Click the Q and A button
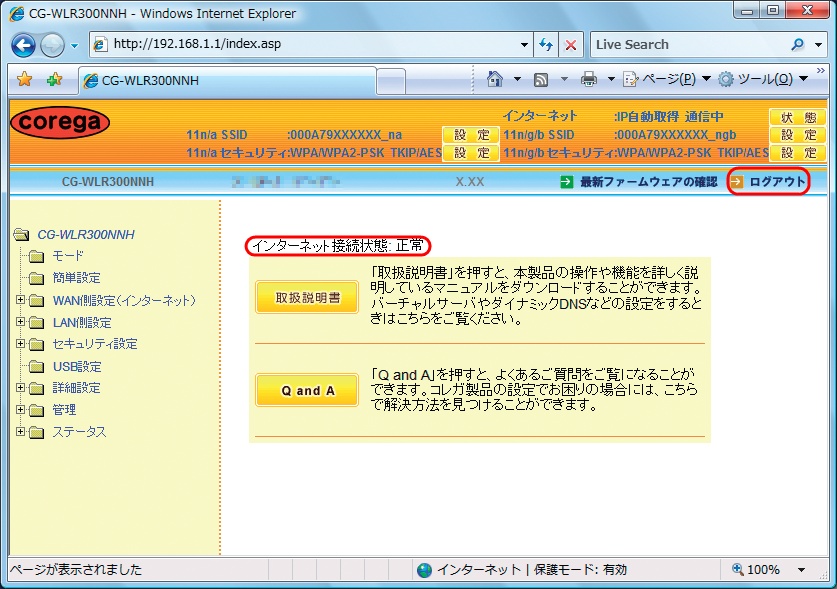Viewport: 837px width, 589px height. [307, 390]
